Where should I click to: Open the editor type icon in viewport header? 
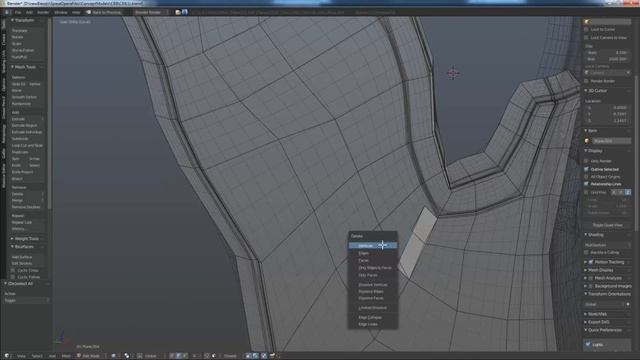(x=7, y=356)
